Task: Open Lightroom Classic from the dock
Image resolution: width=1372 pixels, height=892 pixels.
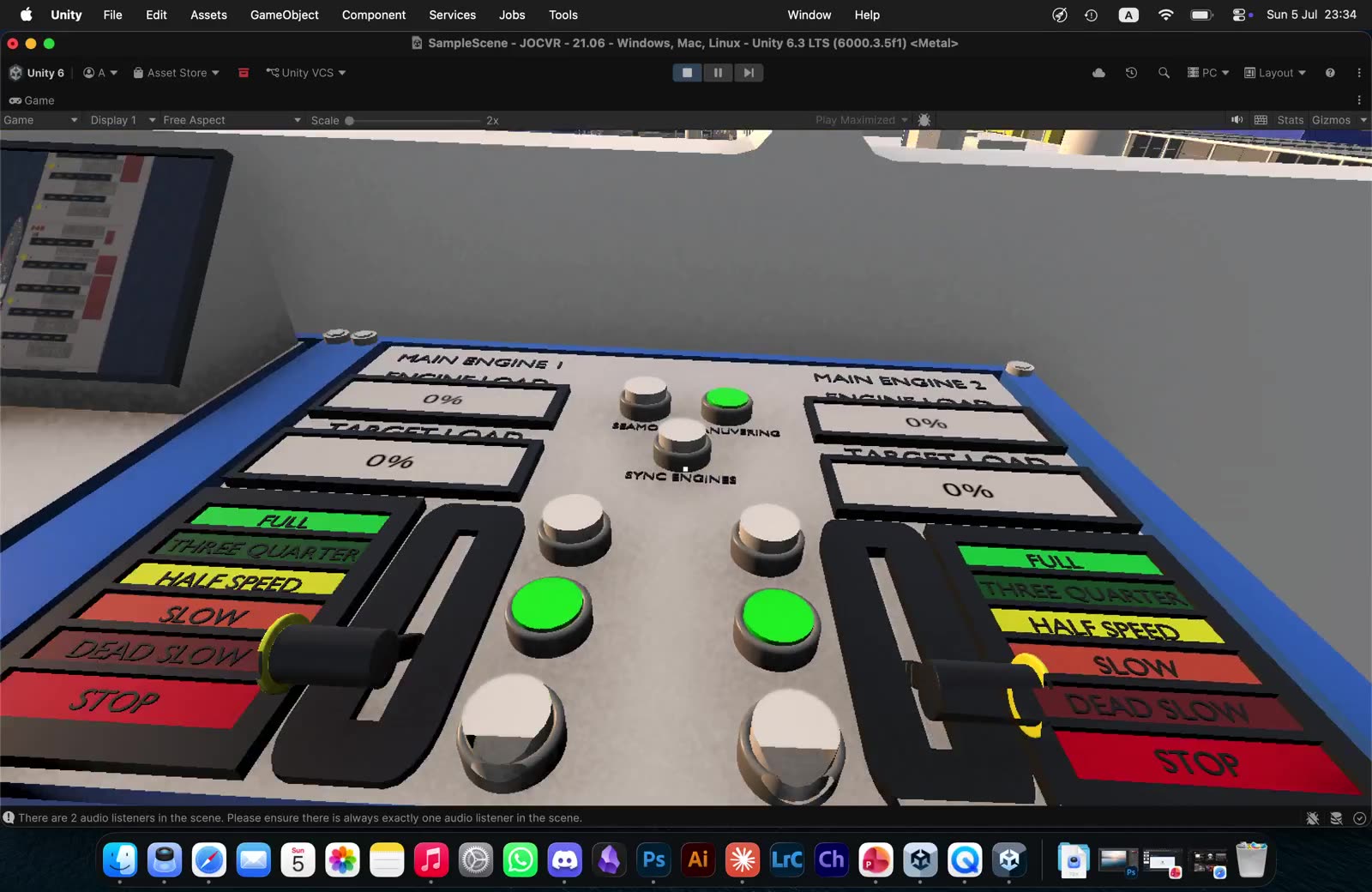Action: 787,859
